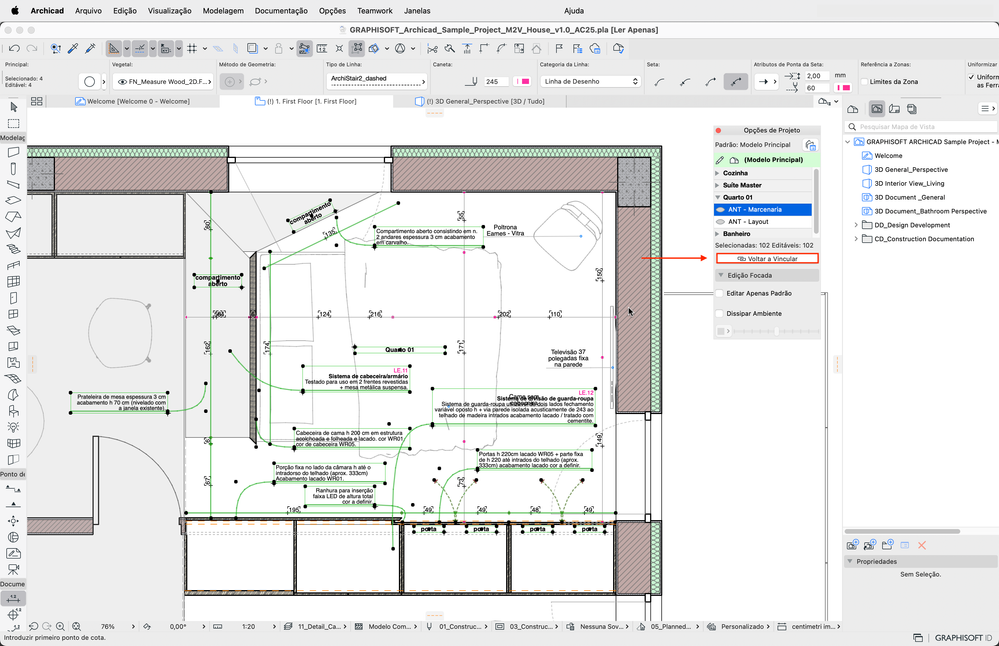Click the Voltar a Vincular button
Viewport: 999px width, 646px height.
click(767, 259)
